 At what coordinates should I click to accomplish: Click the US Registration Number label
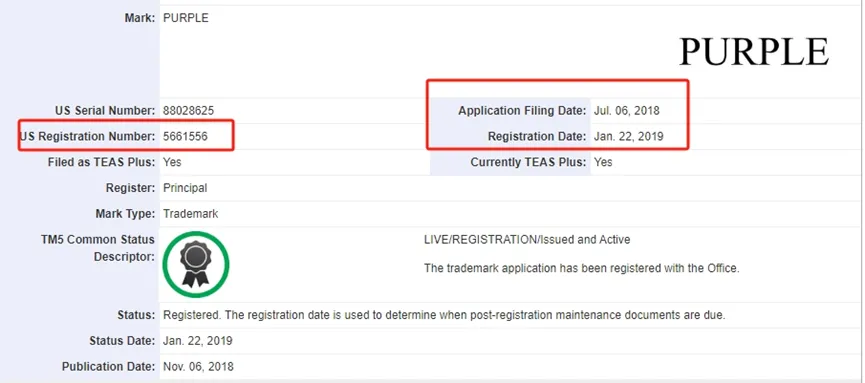pyautogui.click(x=88, y=136)
